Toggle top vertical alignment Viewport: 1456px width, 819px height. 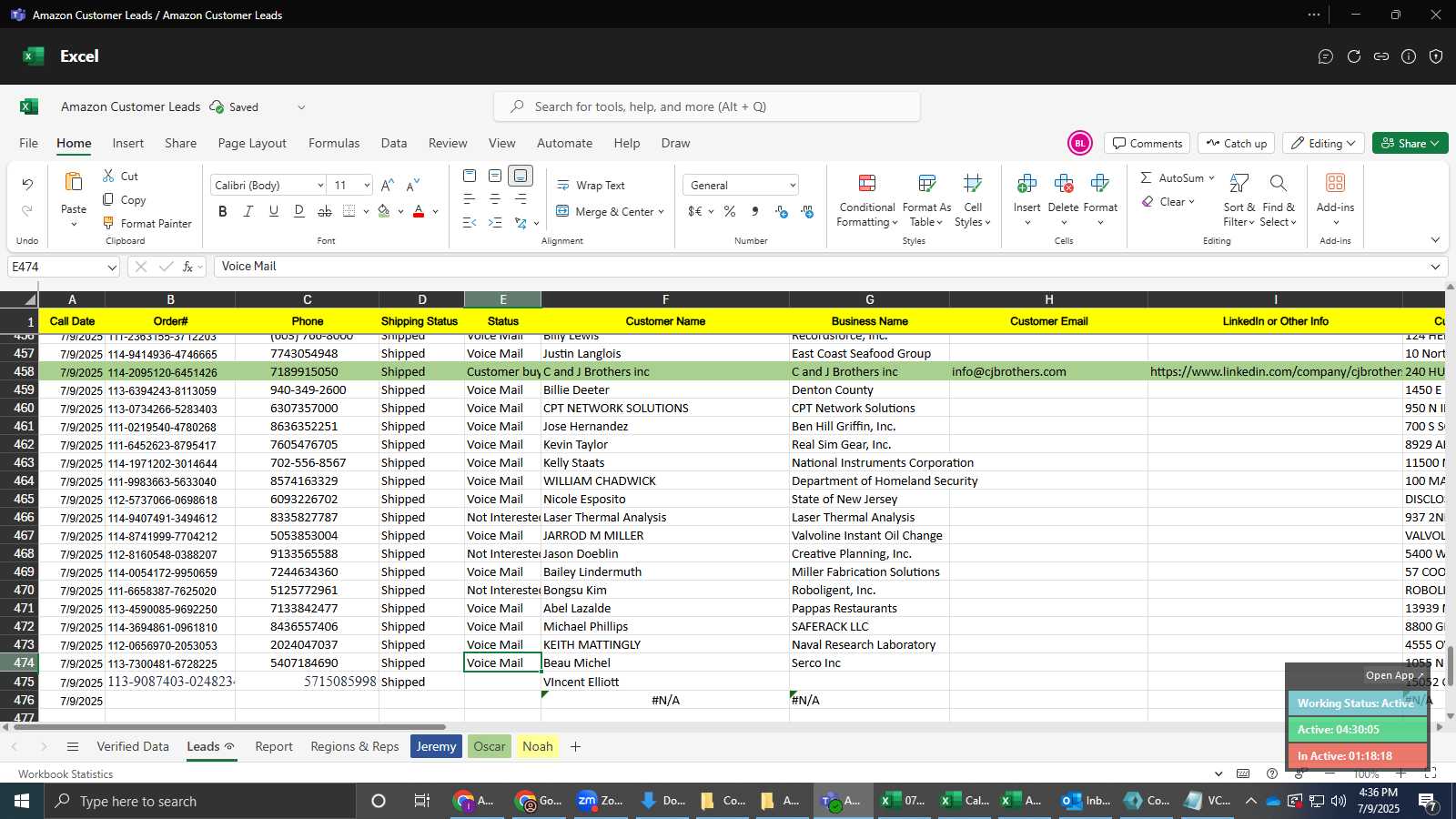tap(470, 176)
